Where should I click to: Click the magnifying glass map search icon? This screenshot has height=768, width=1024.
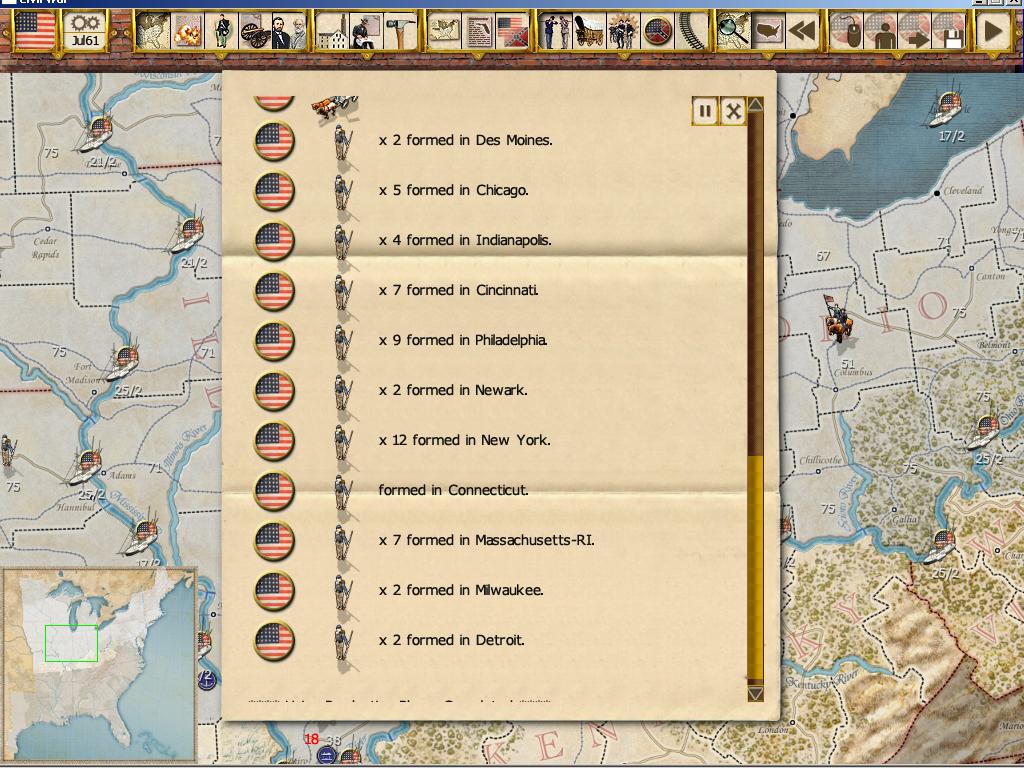click(733, 31)
